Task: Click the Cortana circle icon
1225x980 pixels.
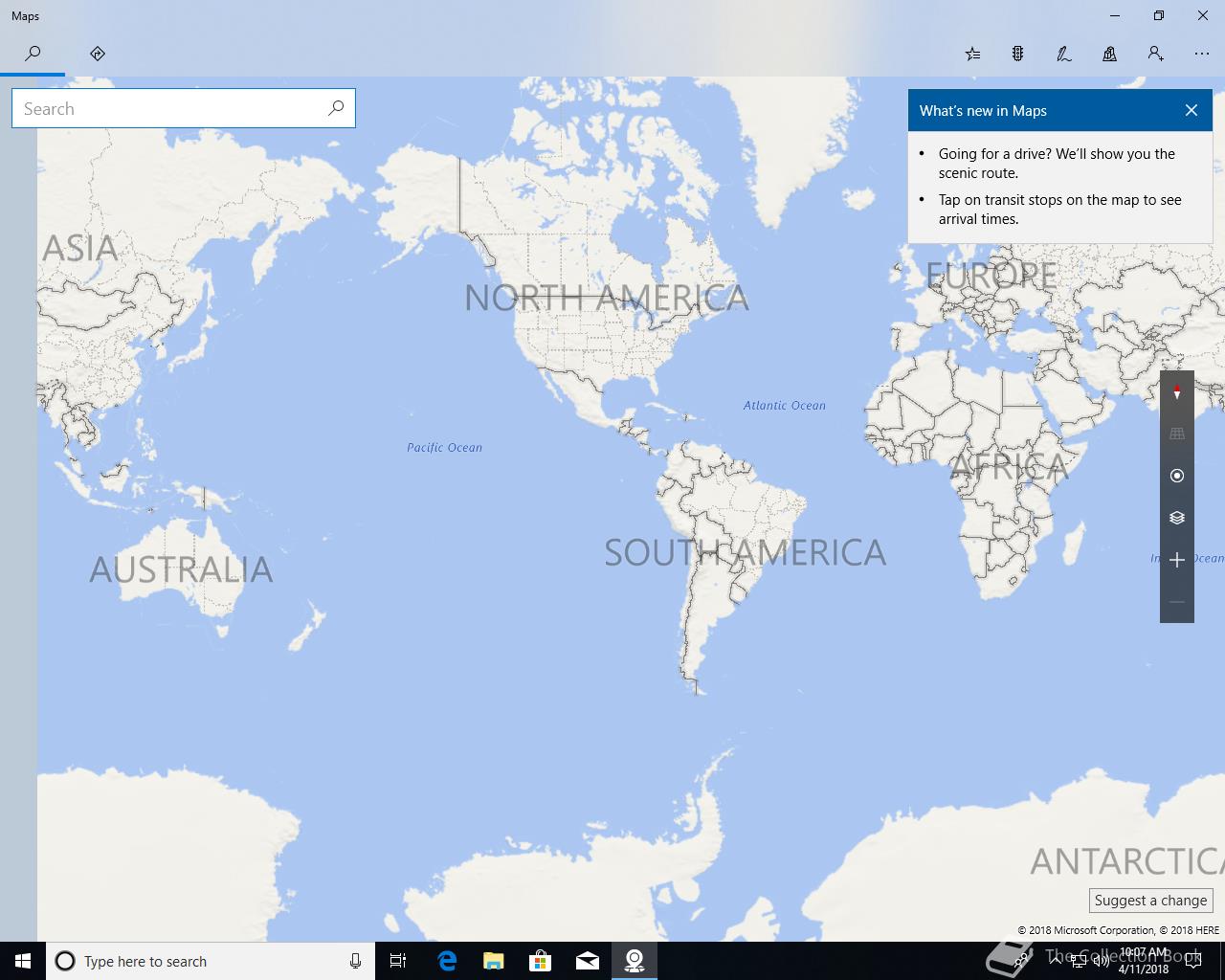Action: click(65, 961)
